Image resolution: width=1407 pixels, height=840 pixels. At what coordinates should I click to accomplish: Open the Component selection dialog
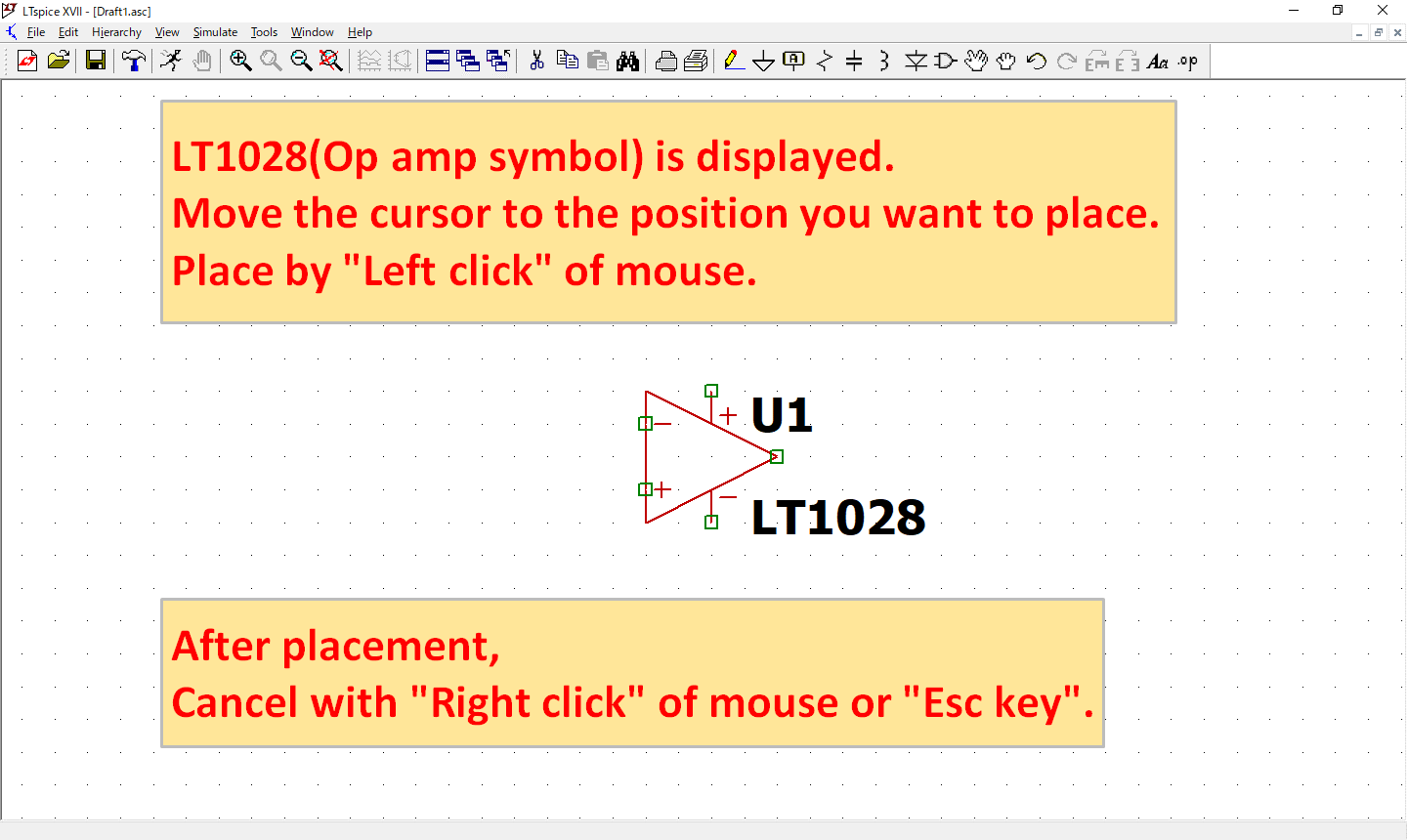click(x=944, y=61)
